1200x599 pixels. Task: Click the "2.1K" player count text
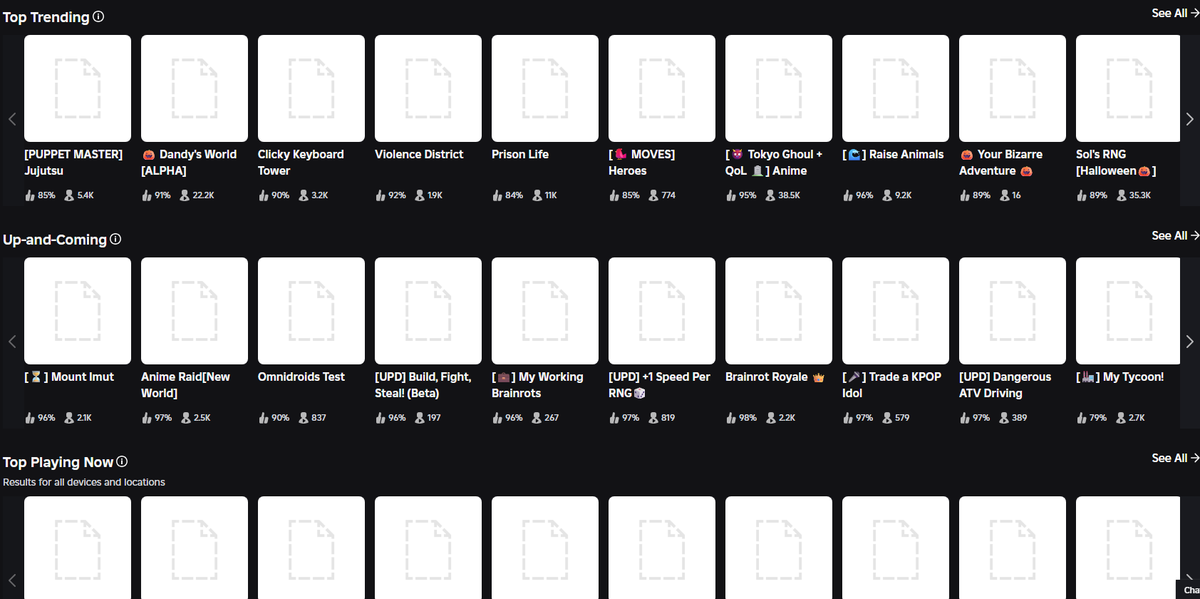pos(85,418)
